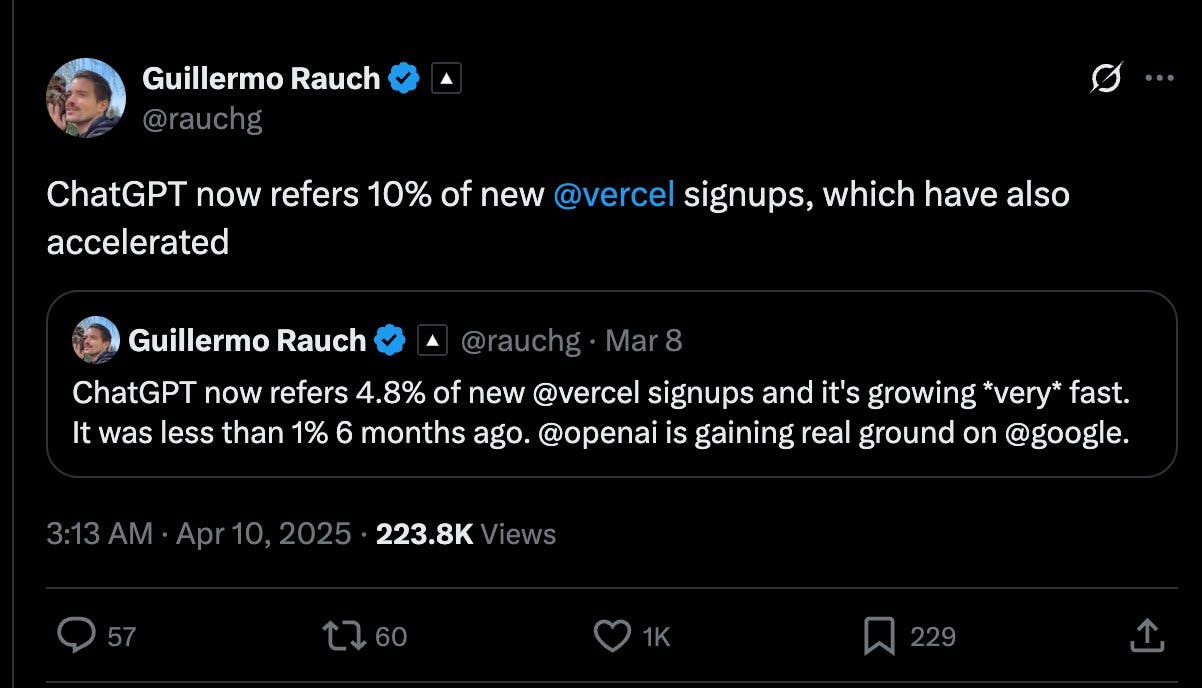Screen dimensions: 1202x688
Task: Click the @rauchg handle under author name
Action: click(202, 119)
